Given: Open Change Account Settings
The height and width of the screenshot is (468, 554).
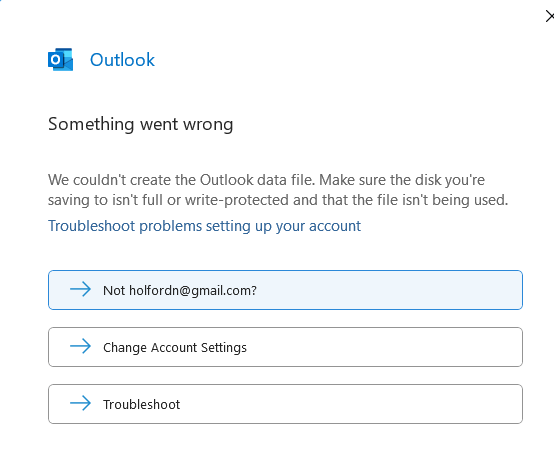Looking at the screenshot, I should point(285,347).
